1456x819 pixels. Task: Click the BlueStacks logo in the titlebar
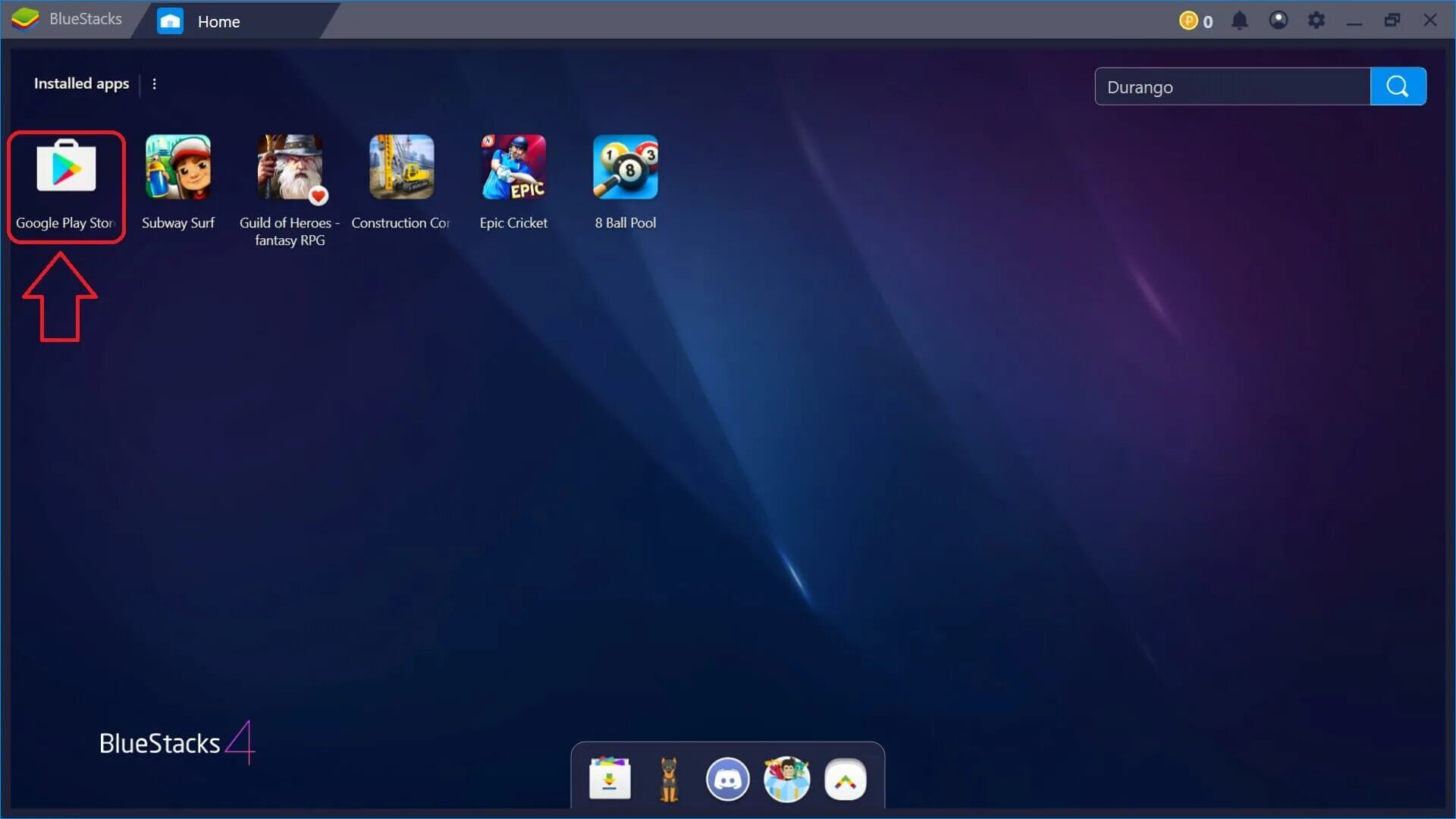tap(24, 19)
